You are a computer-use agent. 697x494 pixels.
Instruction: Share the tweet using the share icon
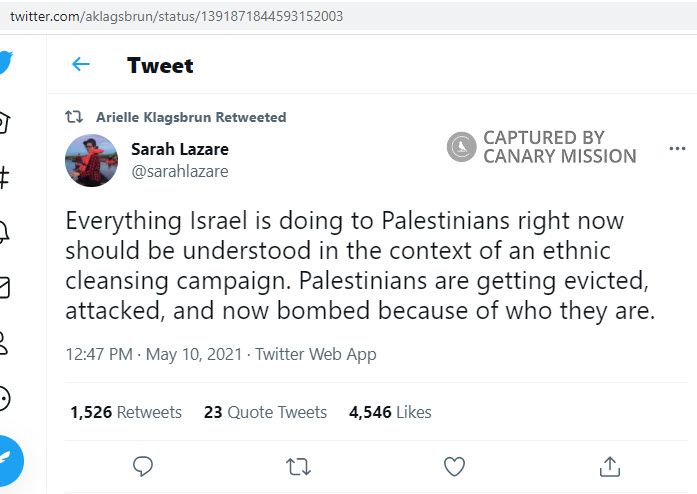(x=610, y=466)
